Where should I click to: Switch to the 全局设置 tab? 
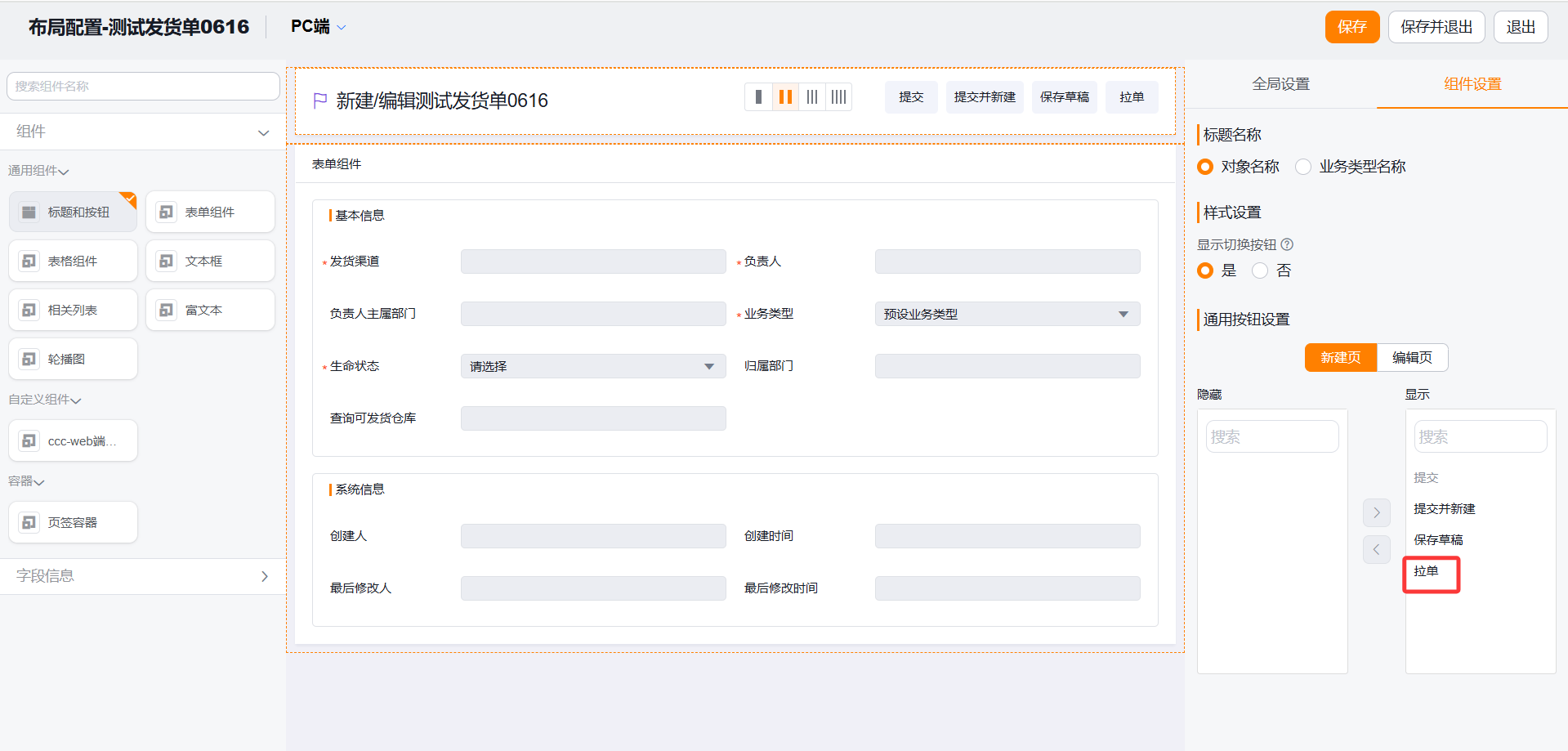click(x=1280, y=84)
